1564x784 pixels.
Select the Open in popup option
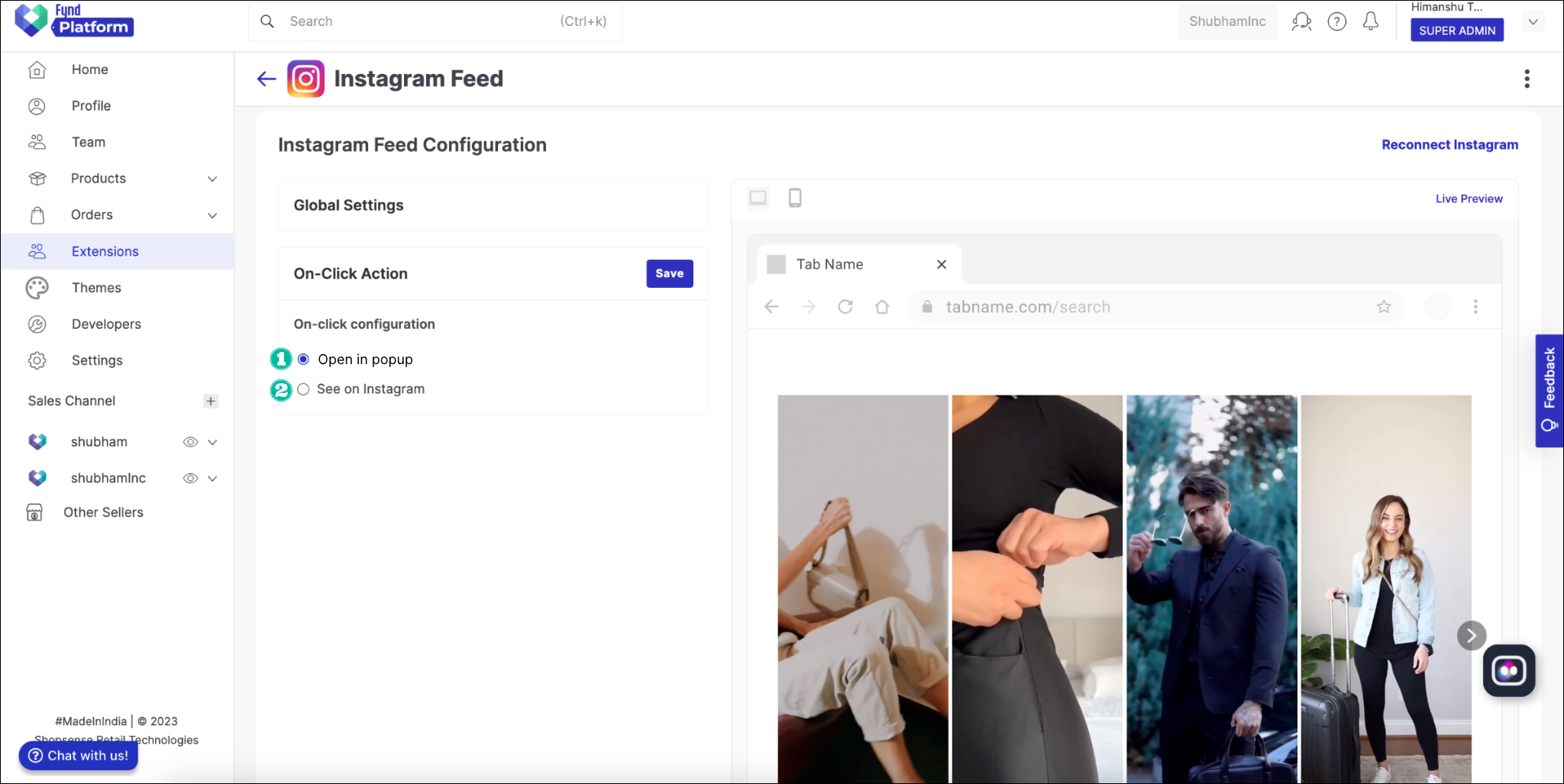(x=302, y=359)
